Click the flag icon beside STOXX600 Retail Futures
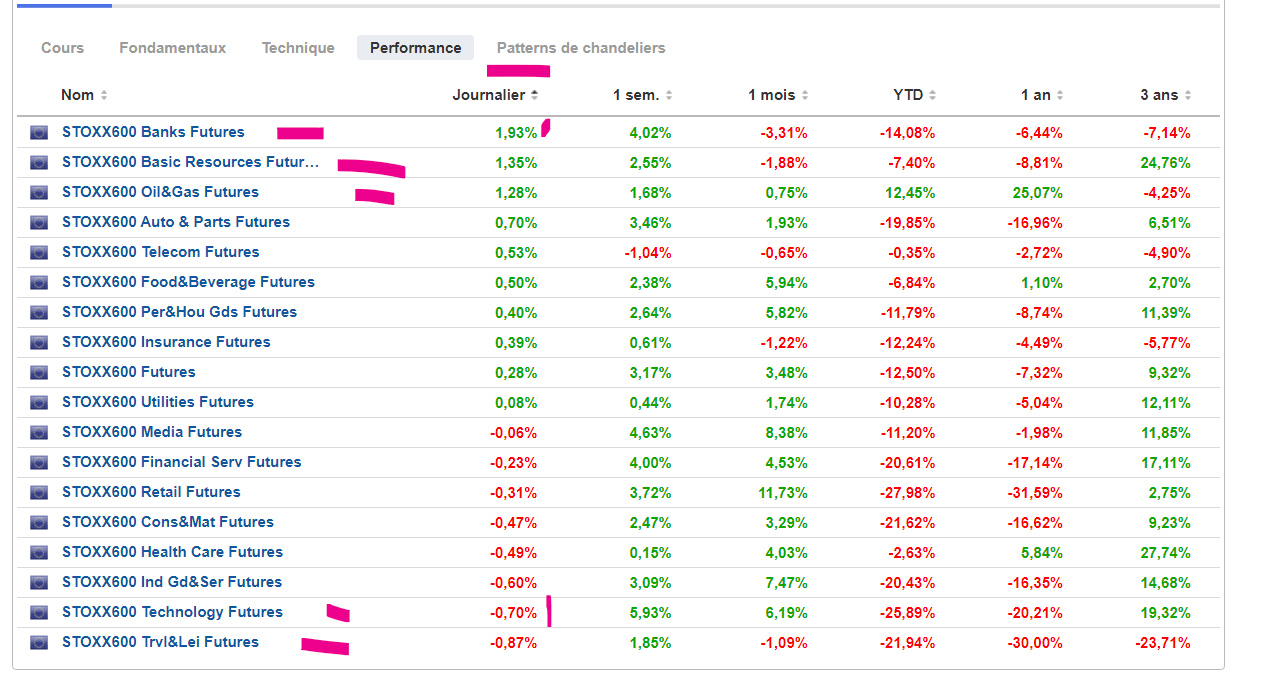The width and height of the screenshot is (1265, 681). [x=39, y=492]
